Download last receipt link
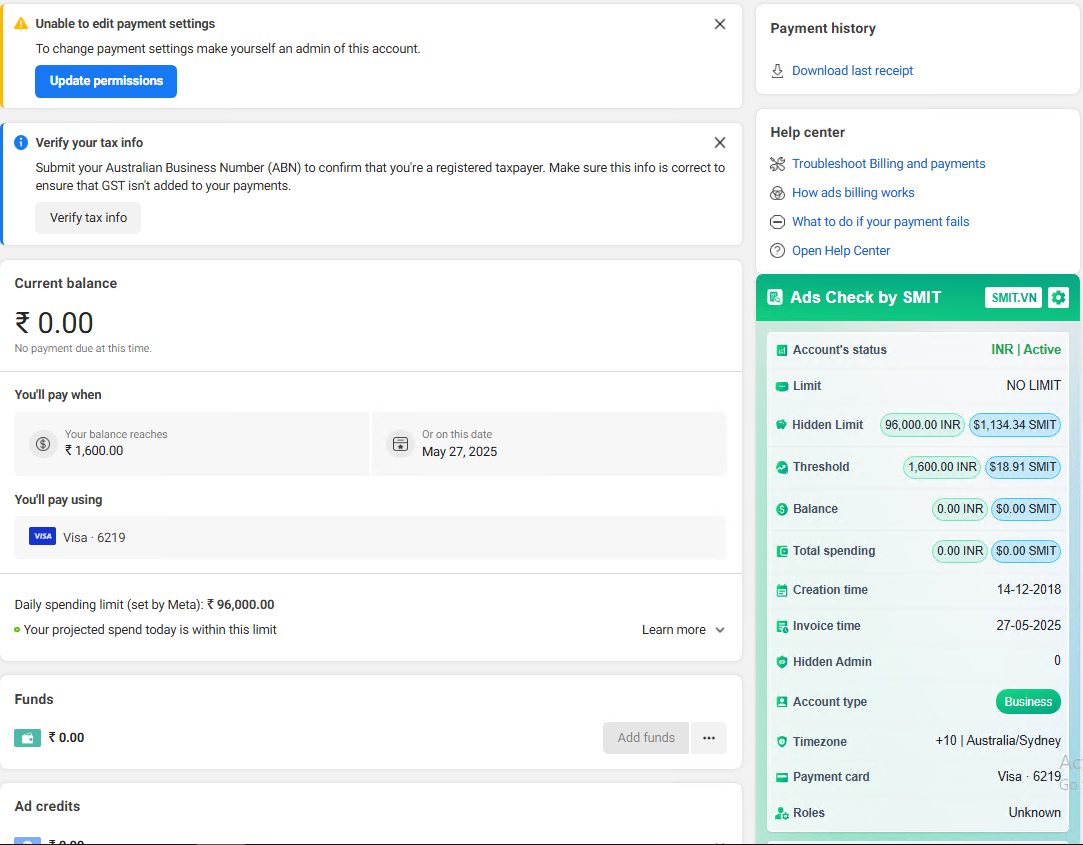Screen dimensions: 1083x845 (x=852, y=70)
